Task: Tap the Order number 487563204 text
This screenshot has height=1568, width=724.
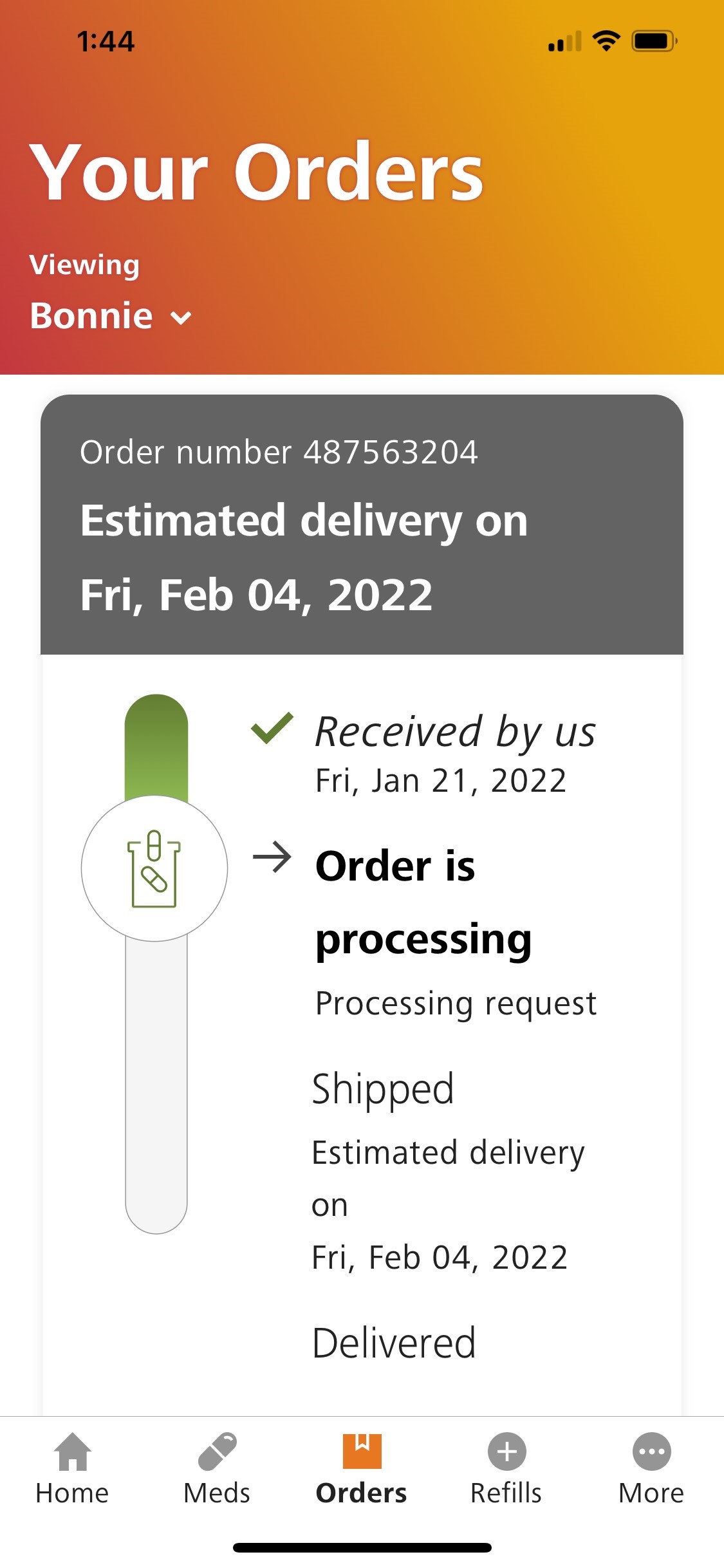Action: [279, 452]
